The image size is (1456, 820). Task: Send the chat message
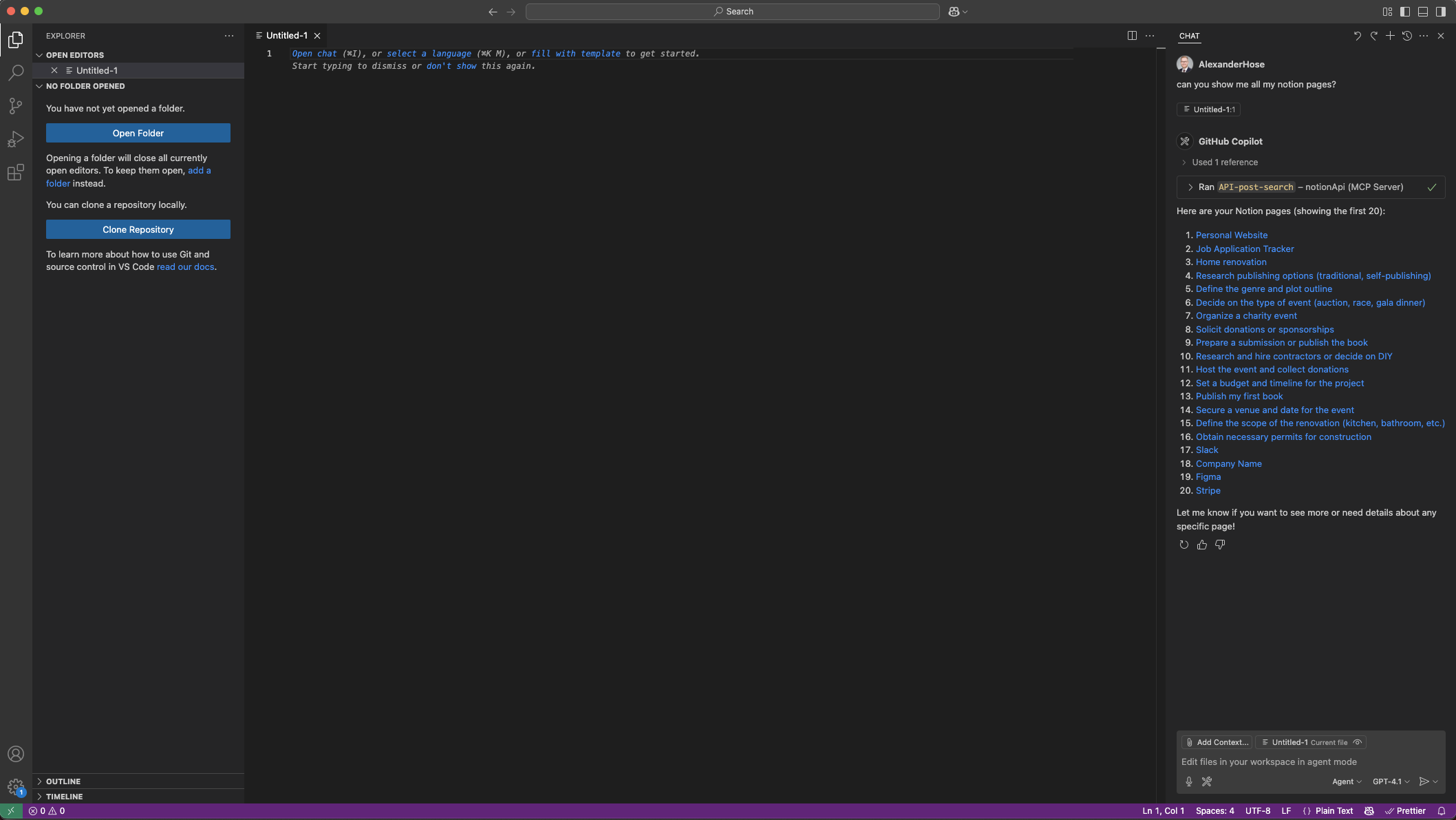pyautogui.click(x=1424, y=781)
